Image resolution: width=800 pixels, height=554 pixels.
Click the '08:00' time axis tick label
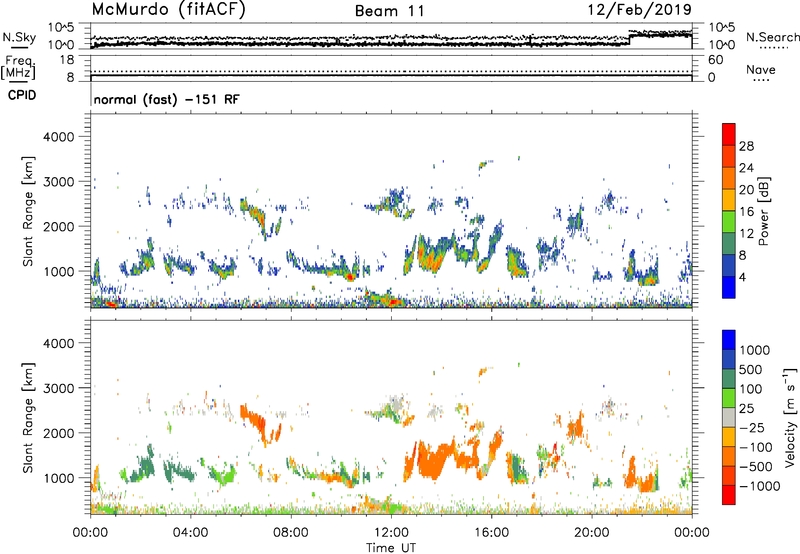click(x=291, y=533)
